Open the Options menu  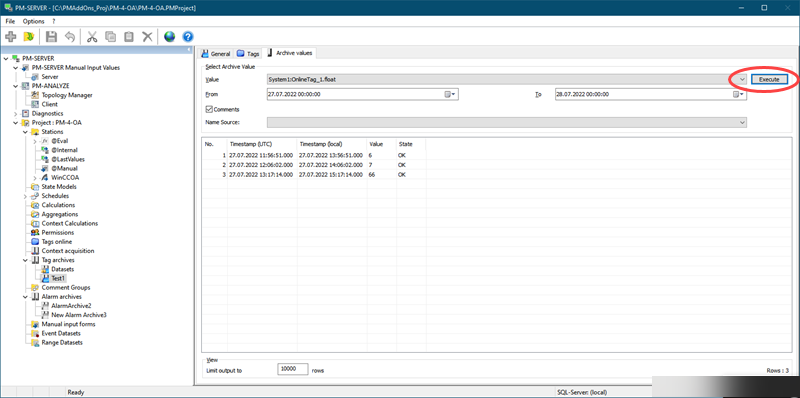point(33,21)
